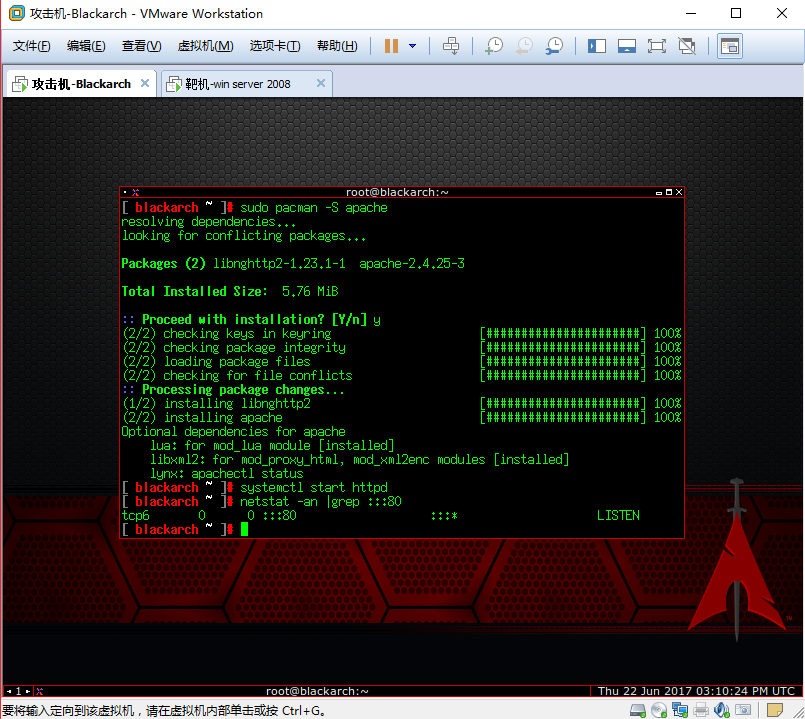805x719 pixels.
Task: Close the 攻击机-Blackarch tab
Action: tap(145, 83)
